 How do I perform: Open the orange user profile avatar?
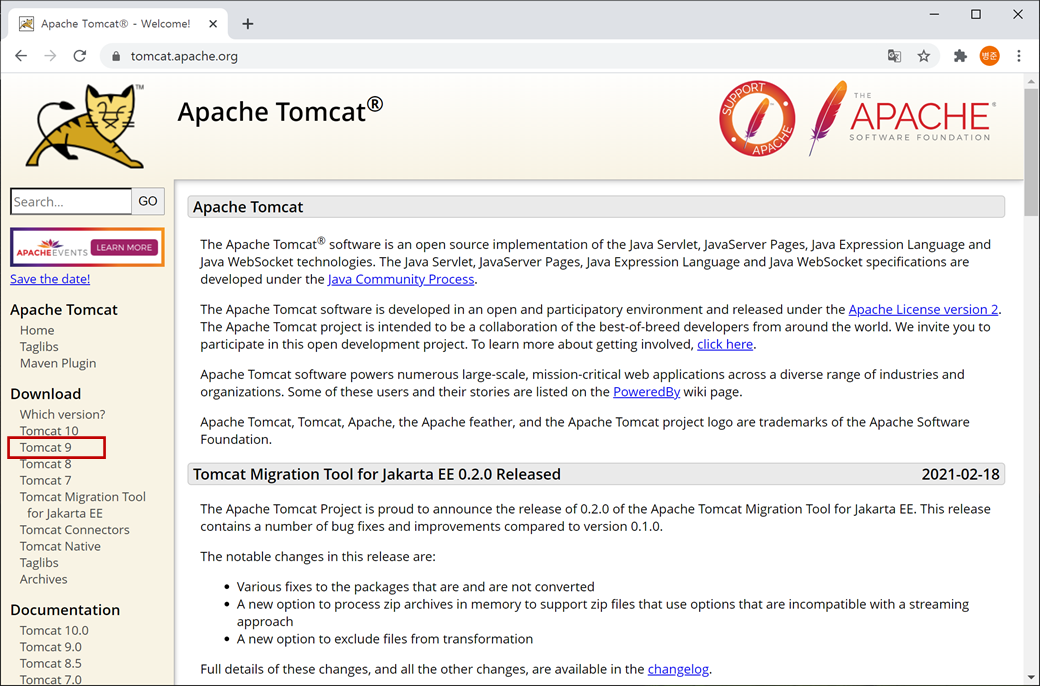[x=989, y=56]
